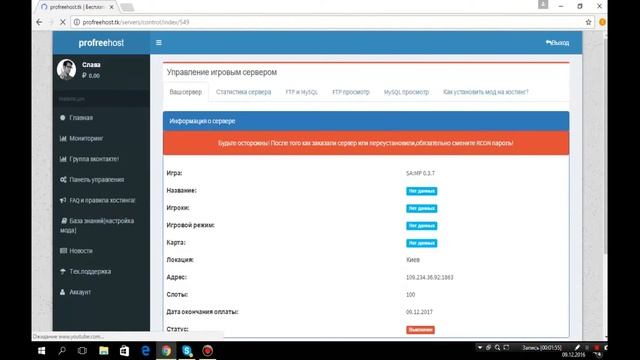Viewport: 640px width, 360px height.
Task: Stop page loading with the X button
Action: click(x=62, y=22)
